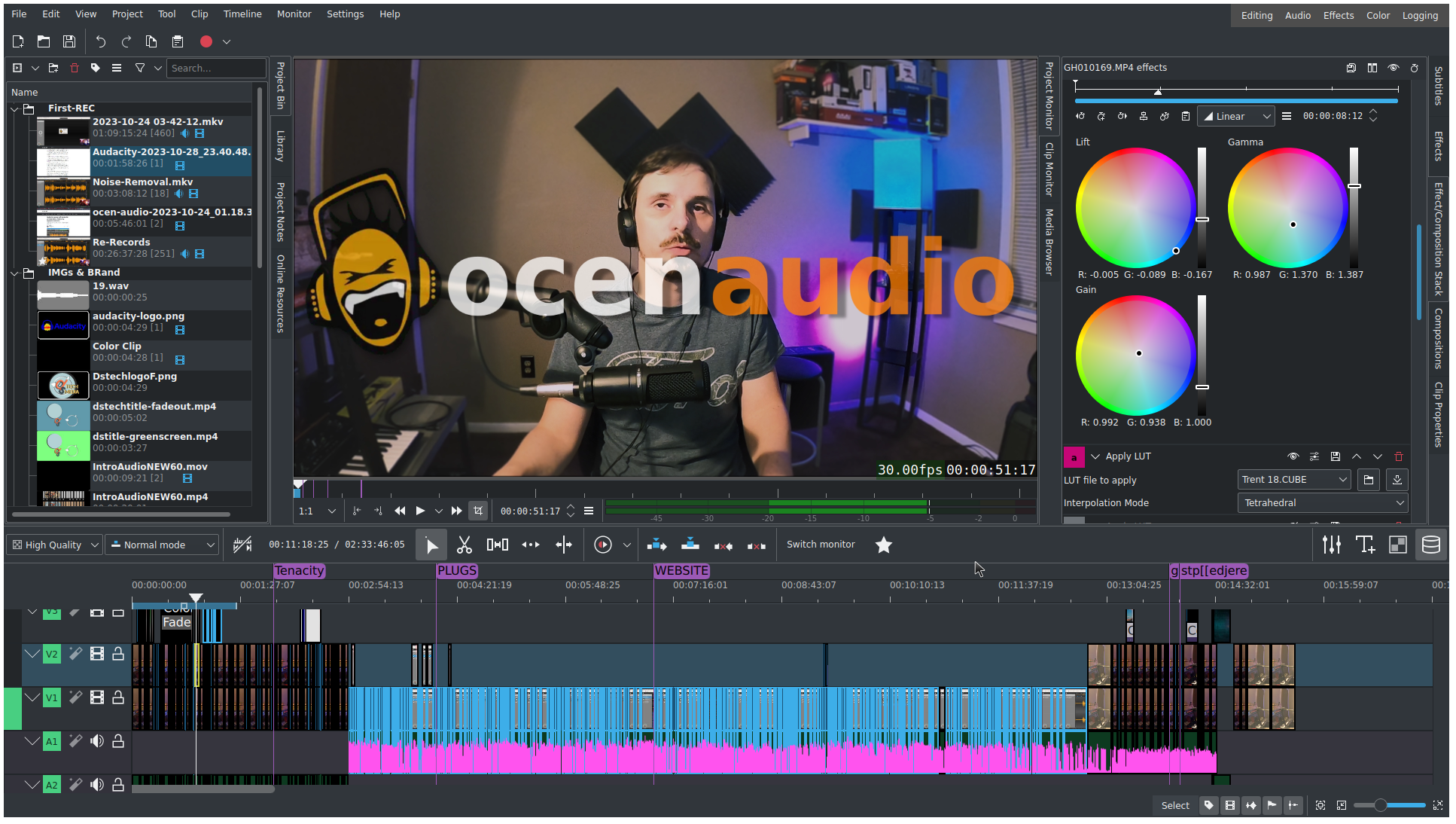Click Insert clip zone in timeline icon
Viewport: 1456px width, 824px height.
[657, 545]
